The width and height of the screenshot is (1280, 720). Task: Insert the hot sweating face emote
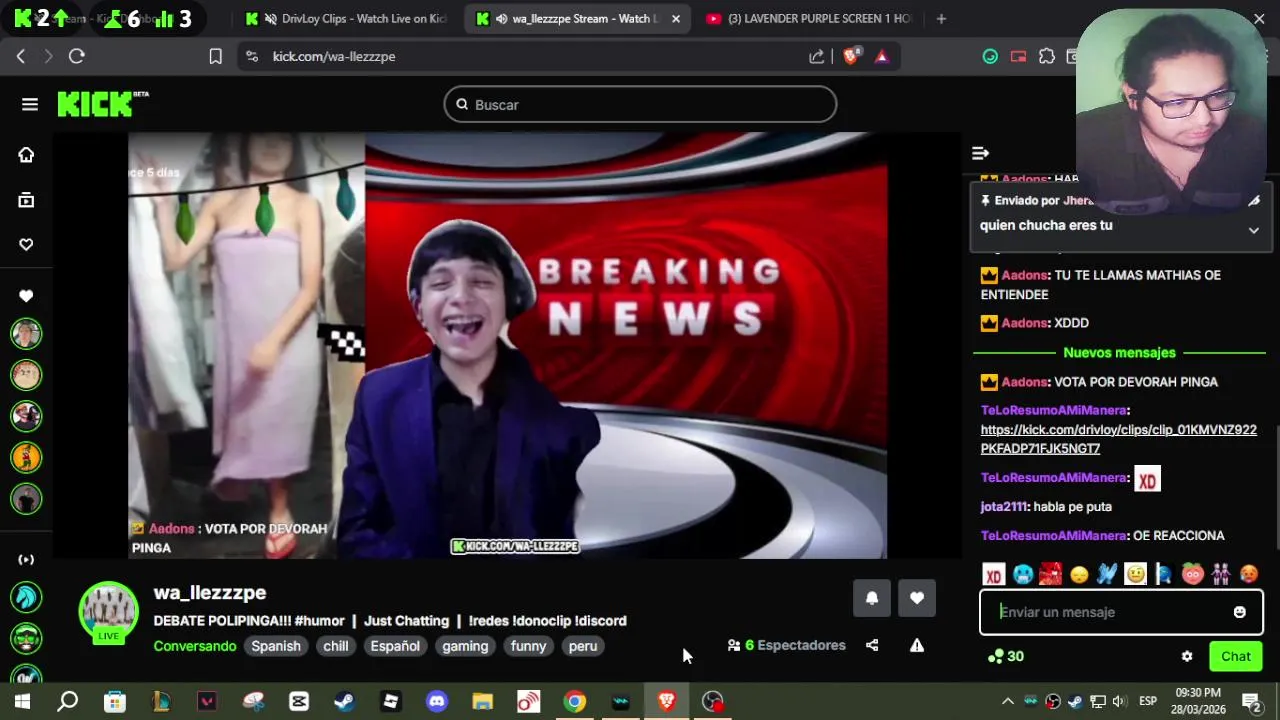(1249, 574)
